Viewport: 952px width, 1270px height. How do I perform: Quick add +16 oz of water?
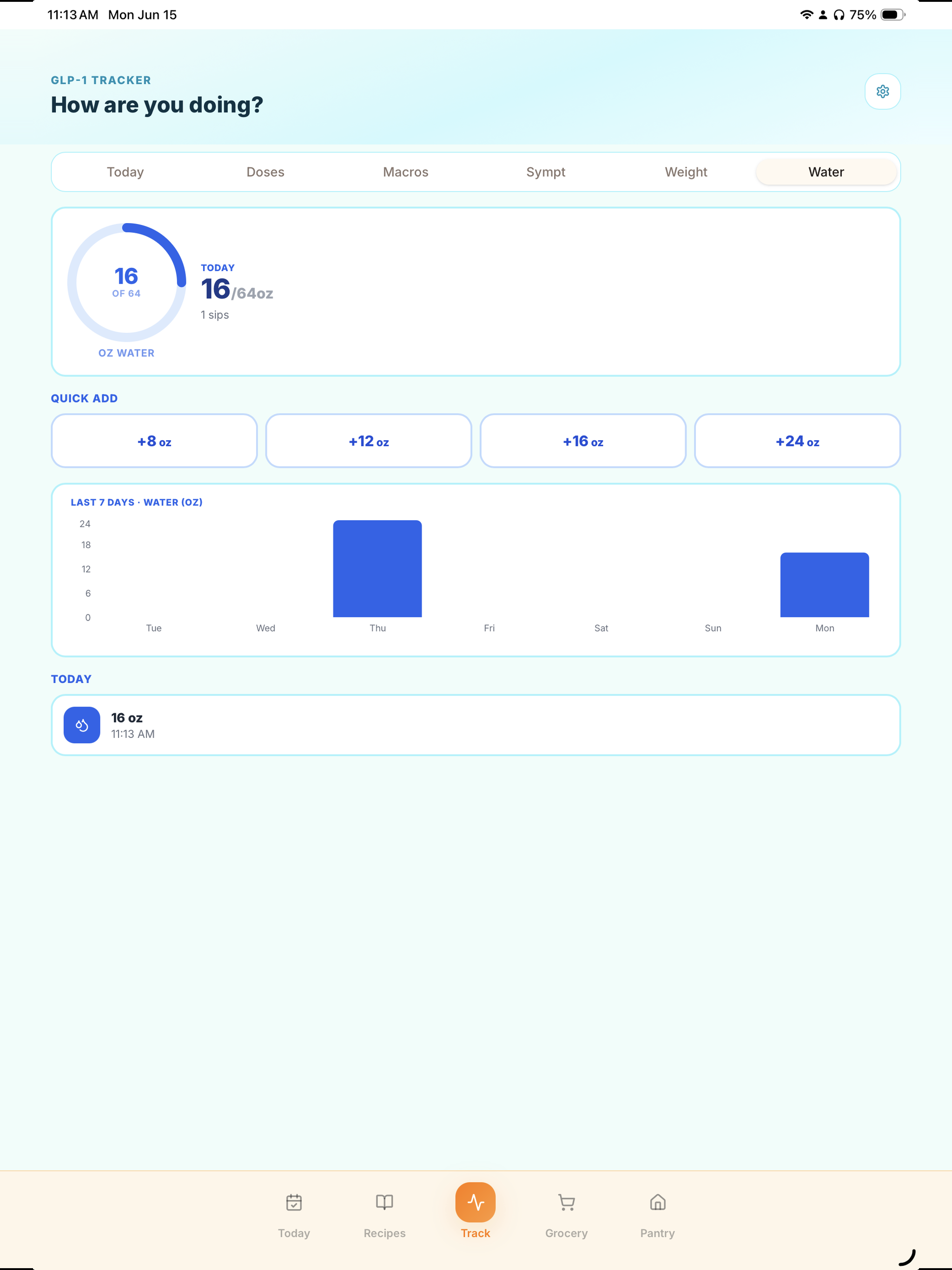click(x=583, y=441)
